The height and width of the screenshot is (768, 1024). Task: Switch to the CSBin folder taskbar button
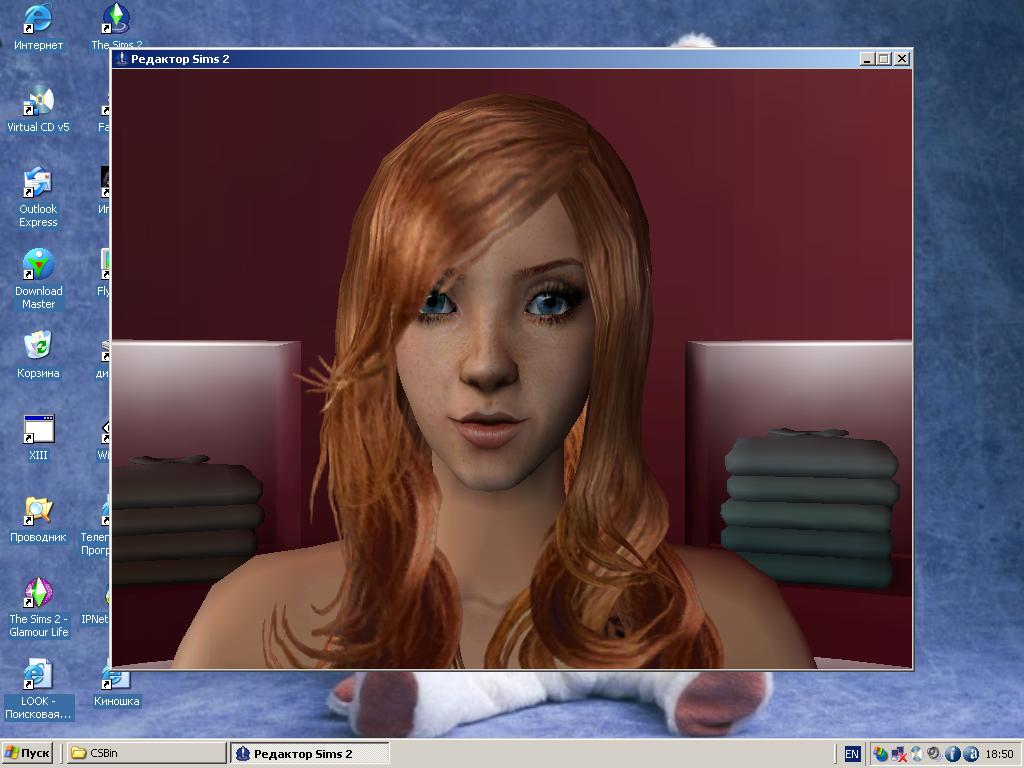147,754
